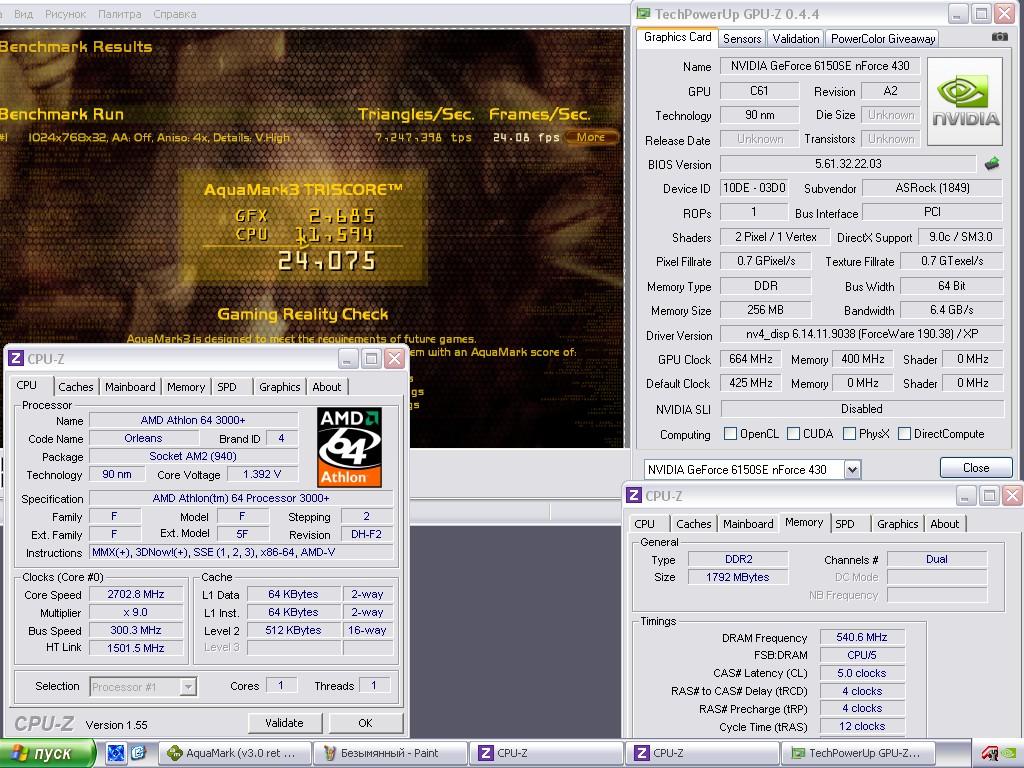Click the GPU-Z title bar icon
1024x768 pixels.
coord(644,14)
